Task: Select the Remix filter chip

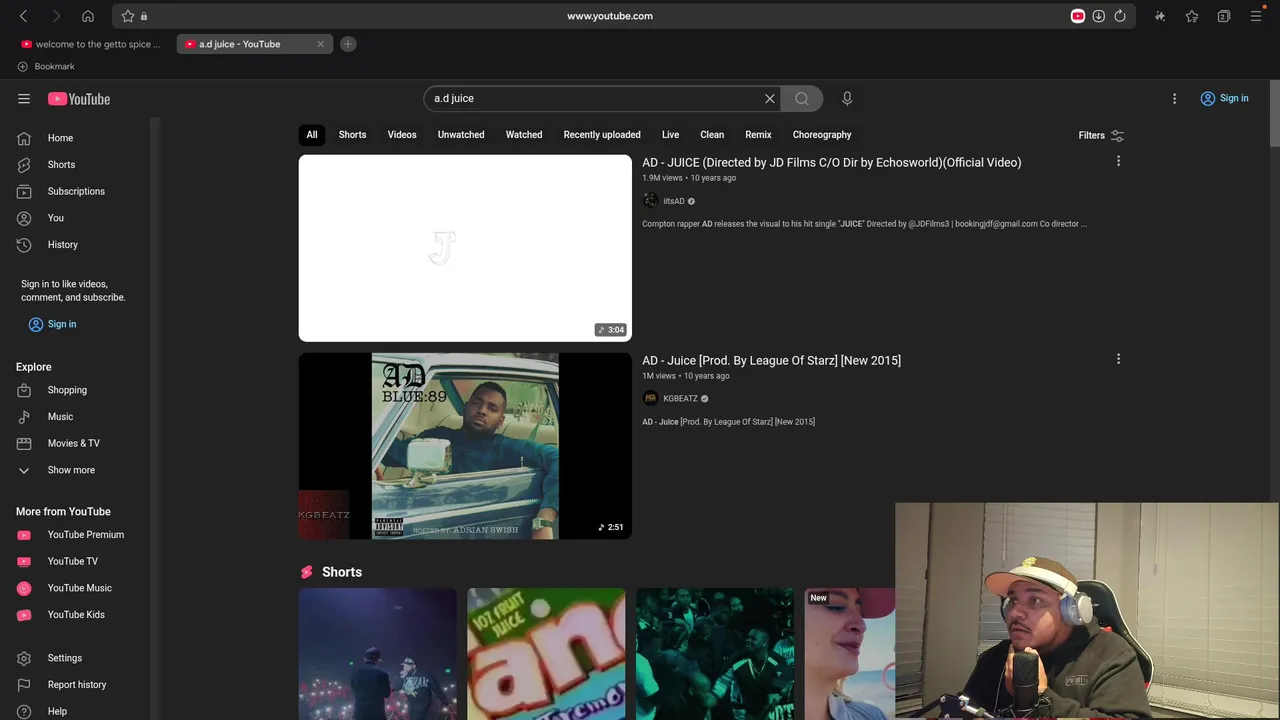Action: pyautogui.click(x=758, y=135)
